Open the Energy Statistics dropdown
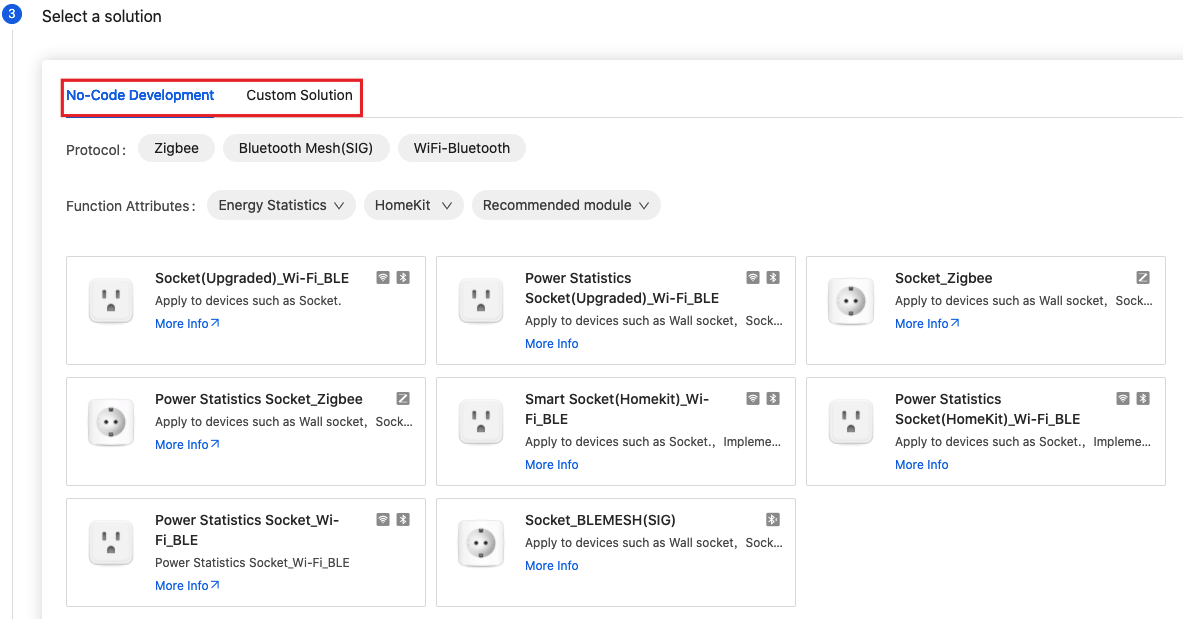This screenshot has height=619, width=1183. [281, 204]
